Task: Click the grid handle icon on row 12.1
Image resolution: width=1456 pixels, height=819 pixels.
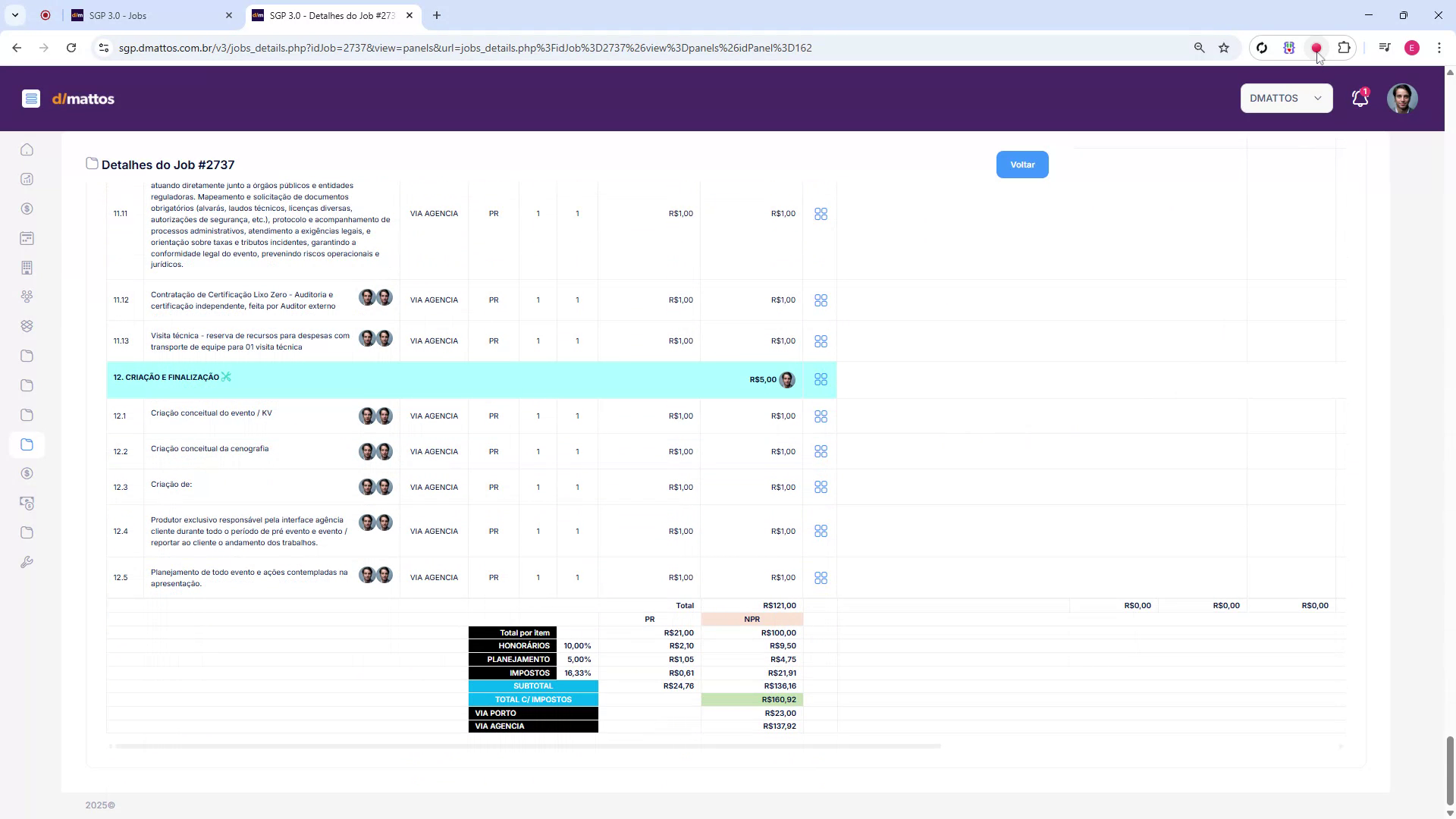Action: click(x=821, y=416)
